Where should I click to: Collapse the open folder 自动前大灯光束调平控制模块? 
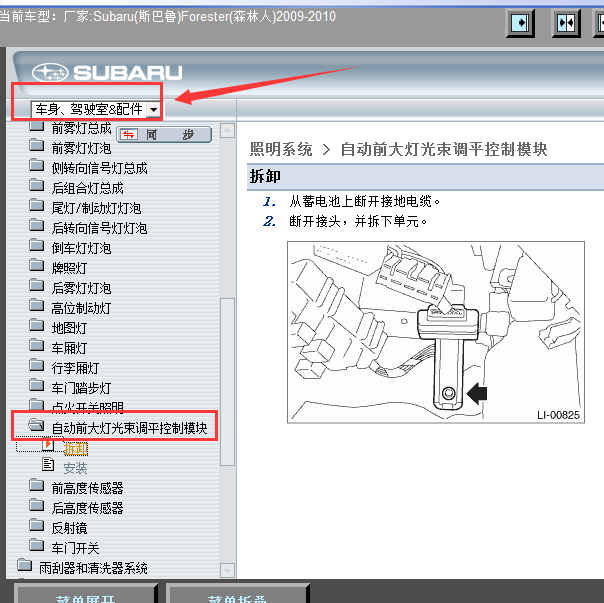pos(37,425)
